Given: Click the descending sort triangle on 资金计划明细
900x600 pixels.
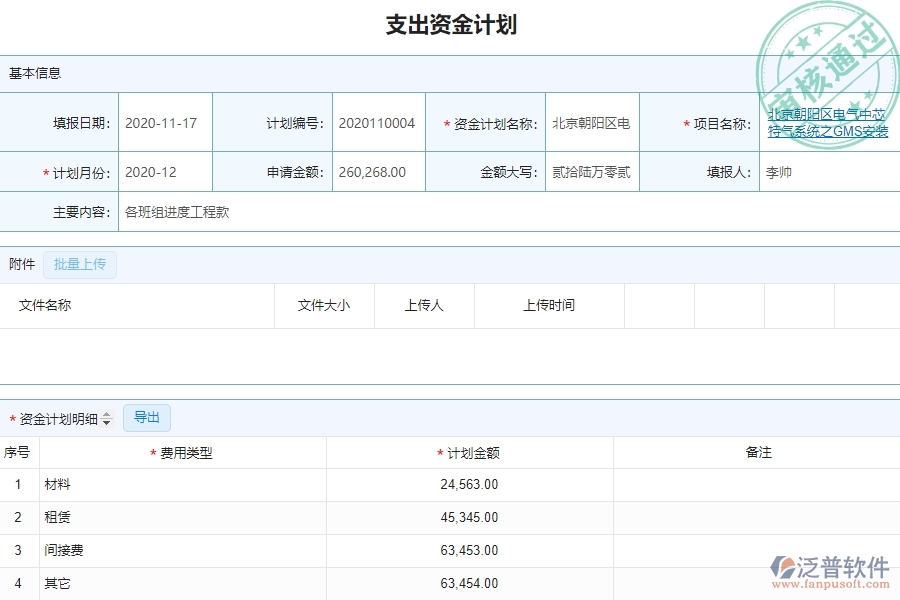Looking at the screenshot, I should click(x=108, y=422).
